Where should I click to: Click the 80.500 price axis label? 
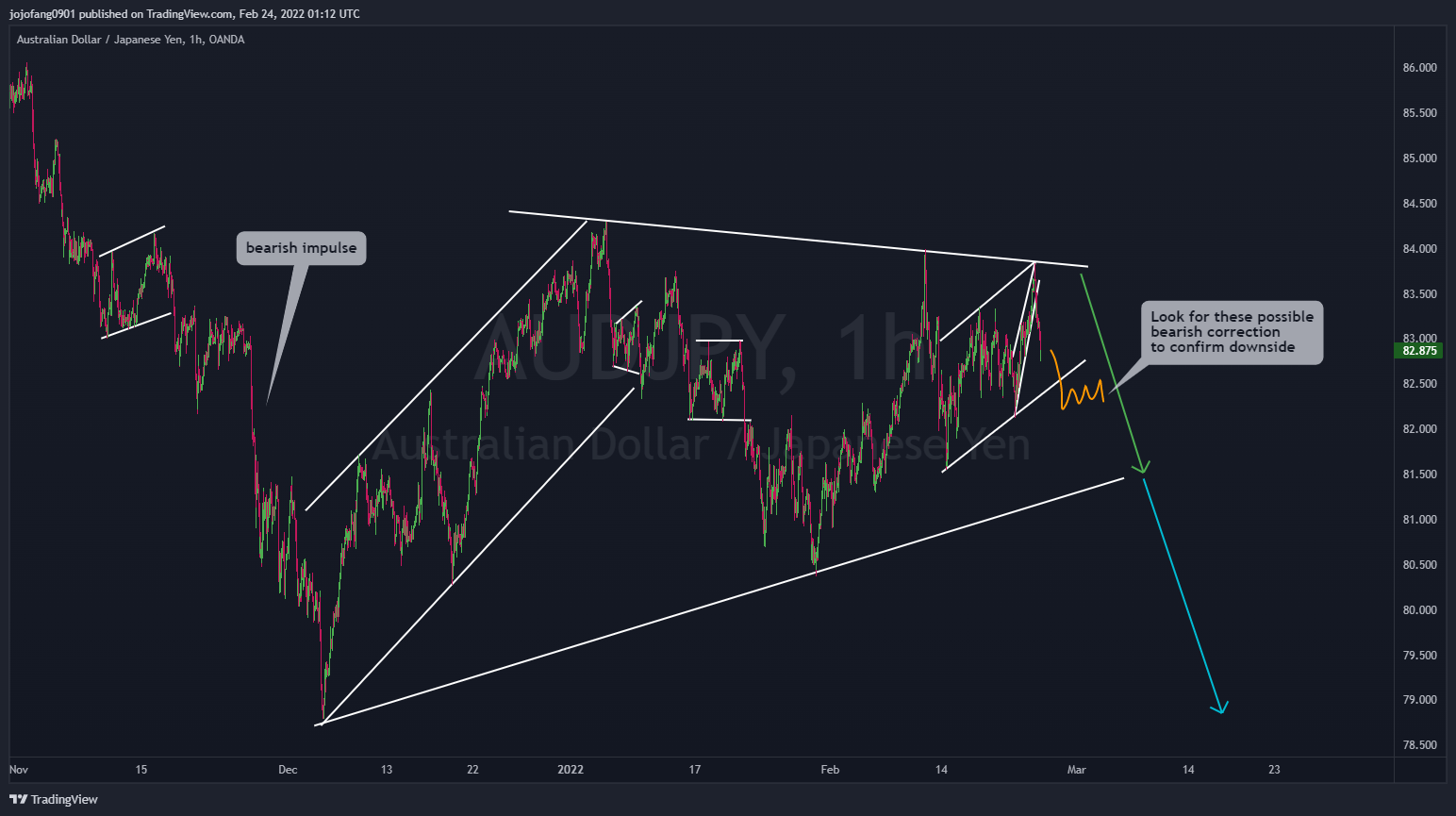(x=1419, y=565)
